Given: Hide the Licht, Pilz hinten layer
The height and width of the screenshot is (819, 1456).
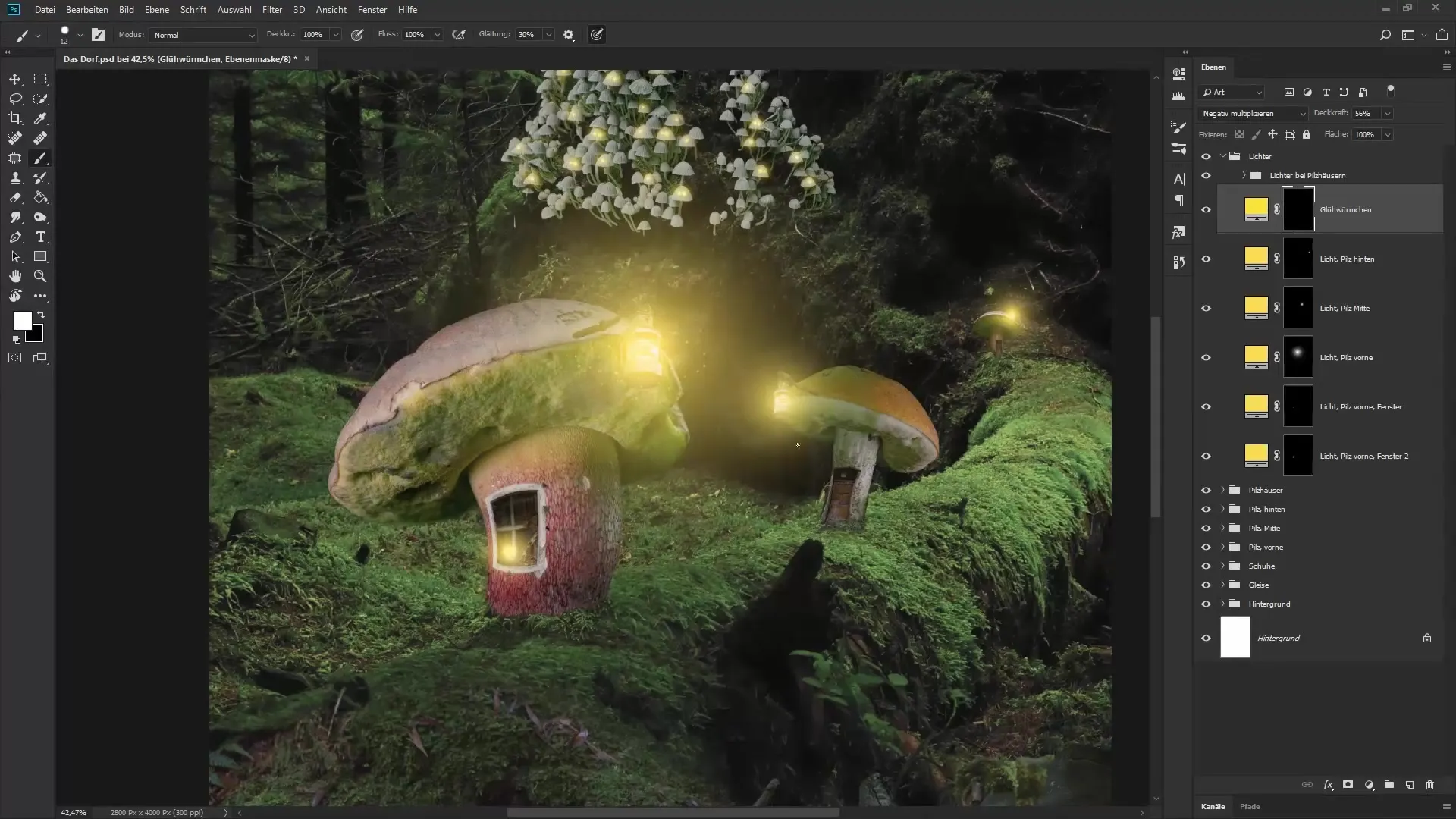Looking at the screenshot, I should coord(1206,259).
